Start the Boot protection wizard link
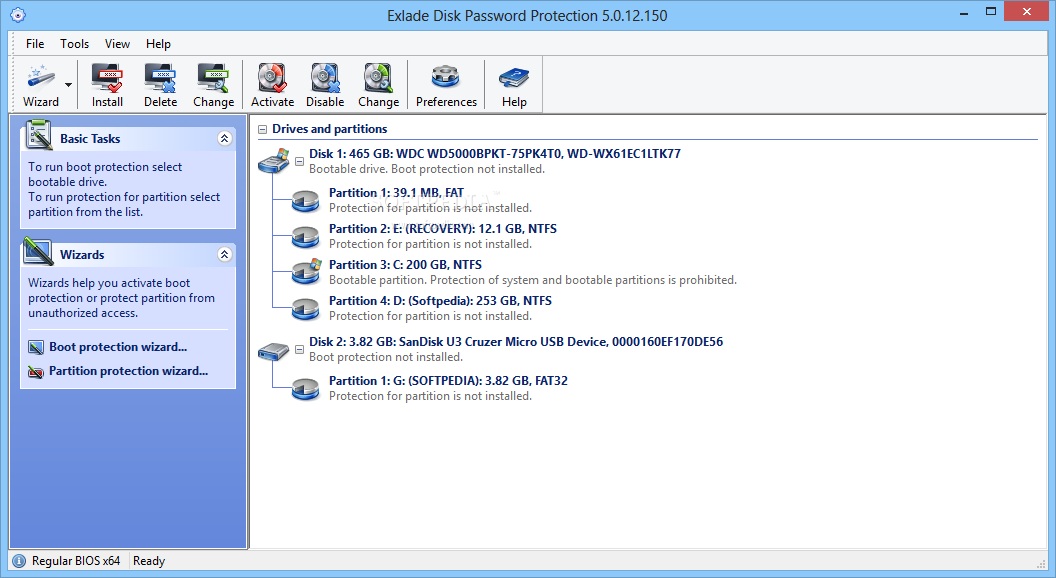 118,347
